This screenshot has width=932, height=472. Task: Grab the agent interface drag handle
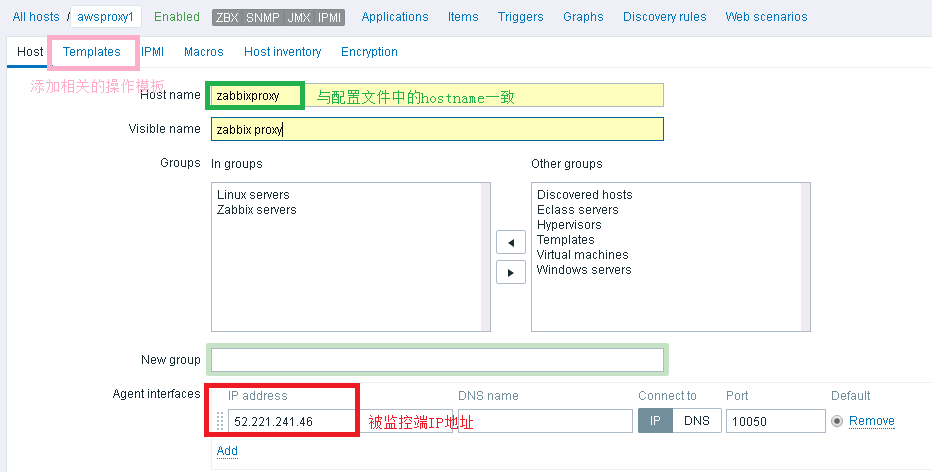[x=219, y=421]
